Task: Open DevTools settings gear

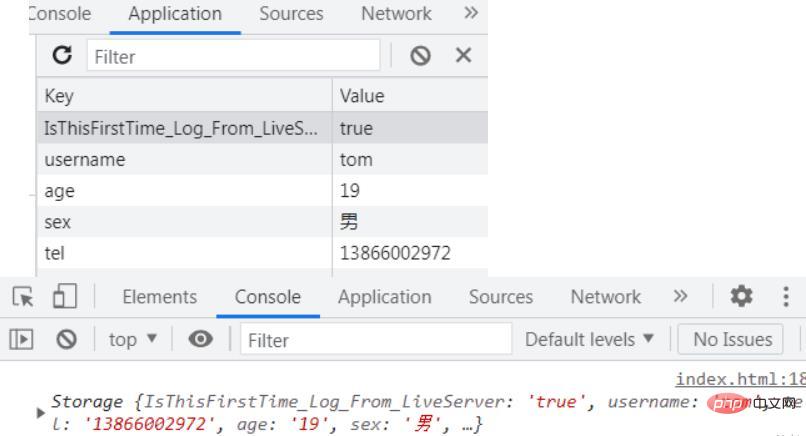Action: tap(741, 297)
